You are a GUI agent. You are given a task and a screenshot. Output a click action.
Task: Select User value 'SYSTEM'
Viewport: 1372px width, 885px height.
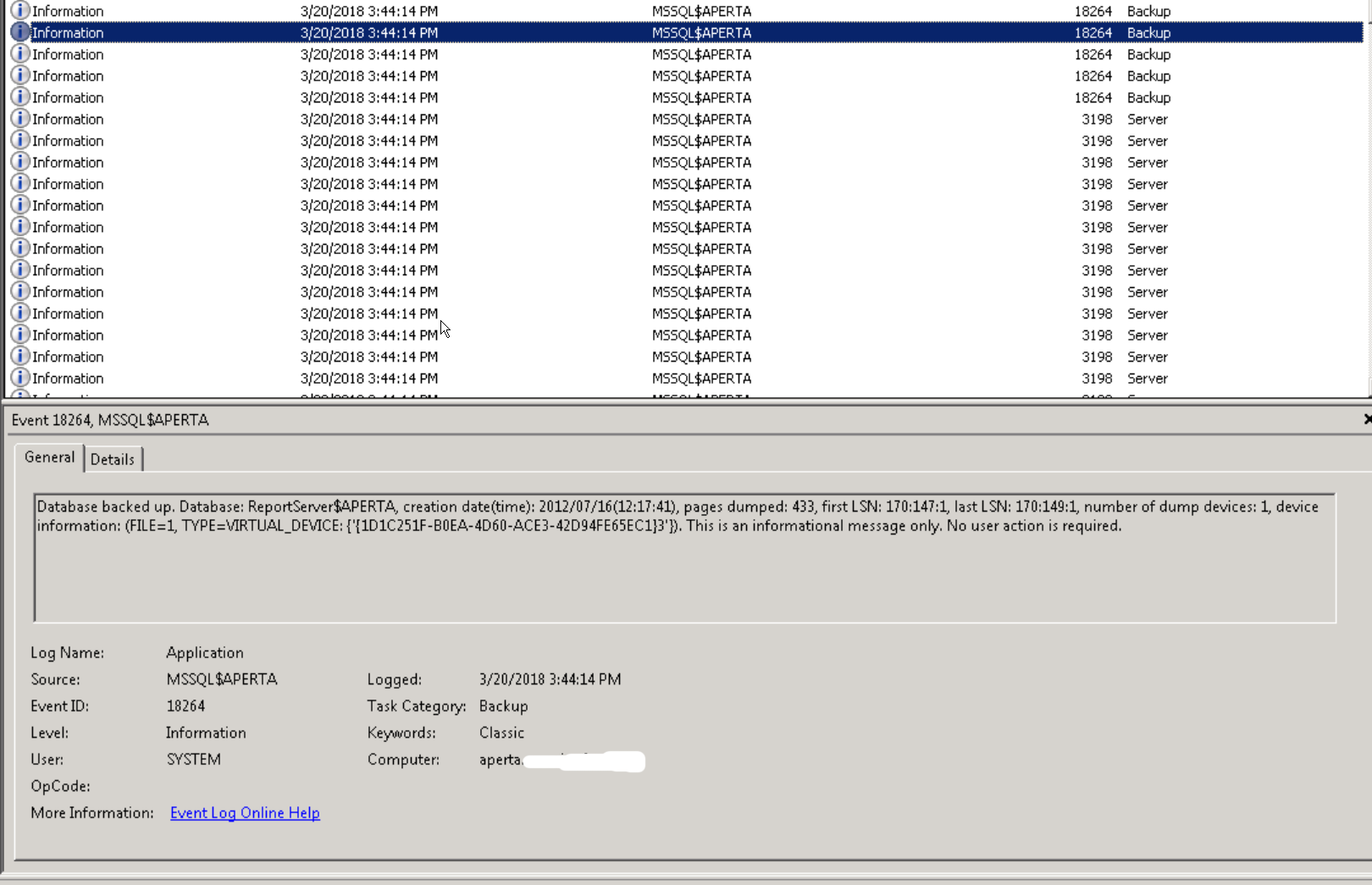click(194, 760)
